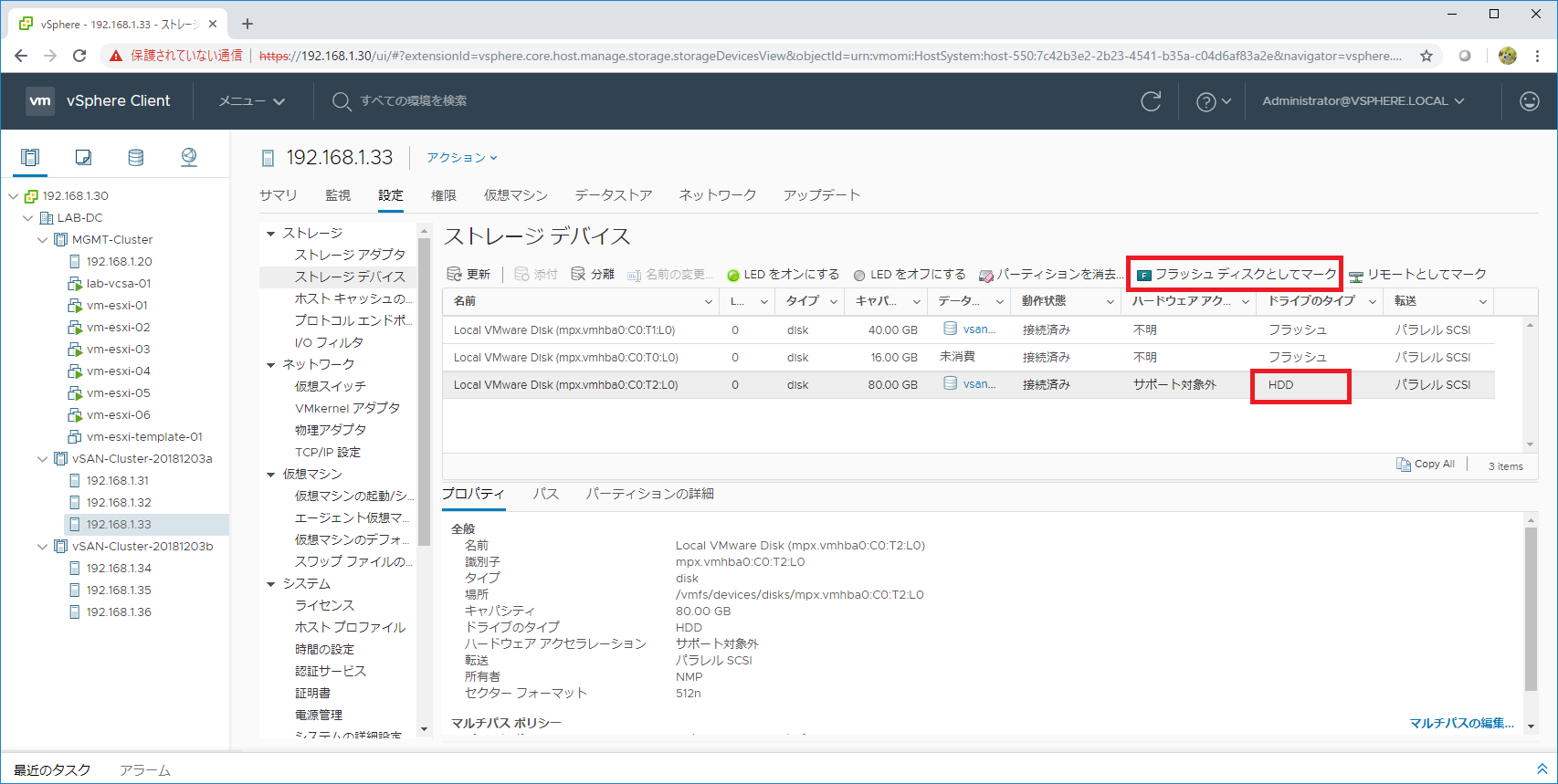The image size is (1558, 784).
Task: Collapse the vSAN-Cluster-20181203b tree node
Action: 42,547
